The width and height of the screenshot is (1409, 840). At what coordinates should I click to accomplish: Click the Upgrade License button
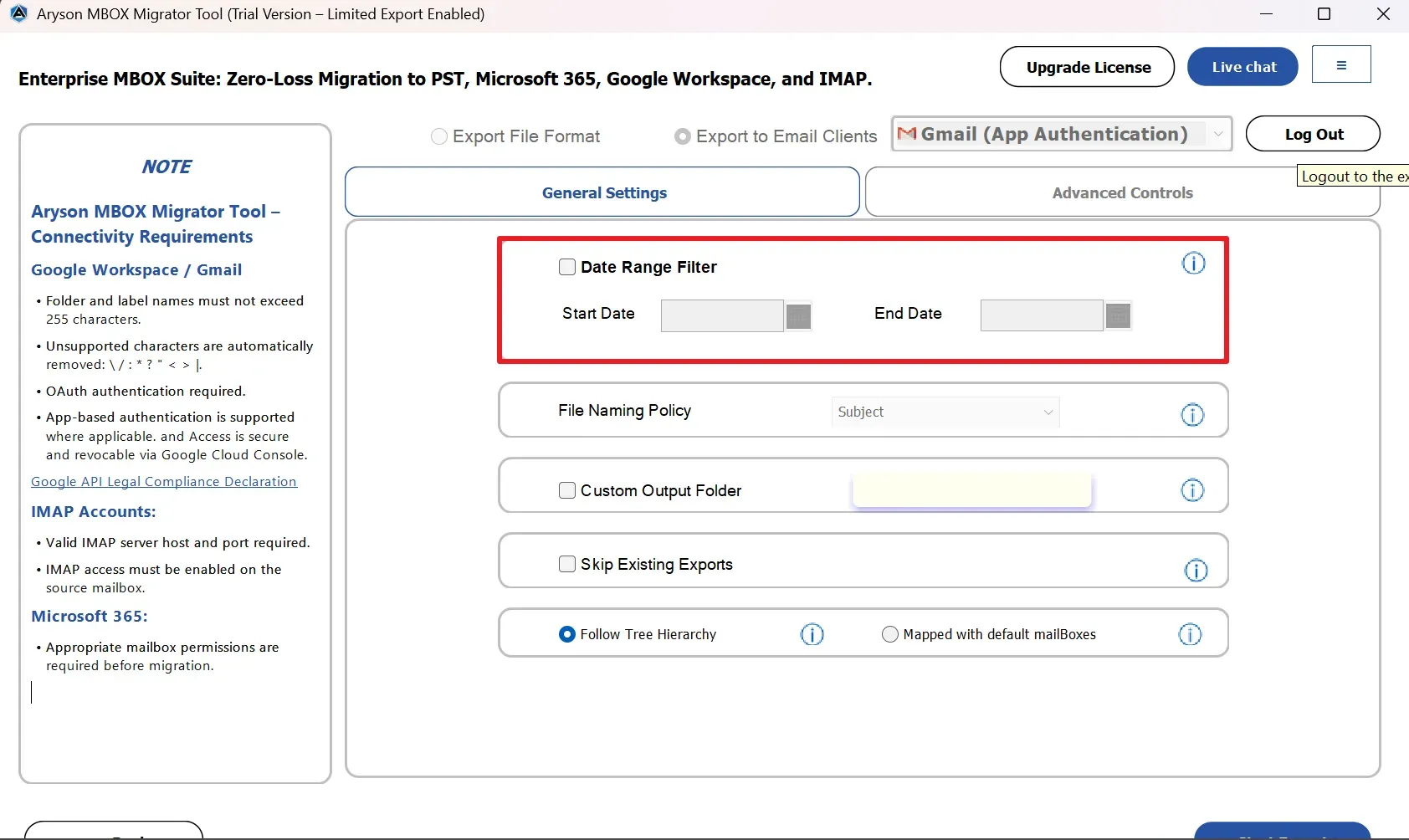coord(1088,67)
